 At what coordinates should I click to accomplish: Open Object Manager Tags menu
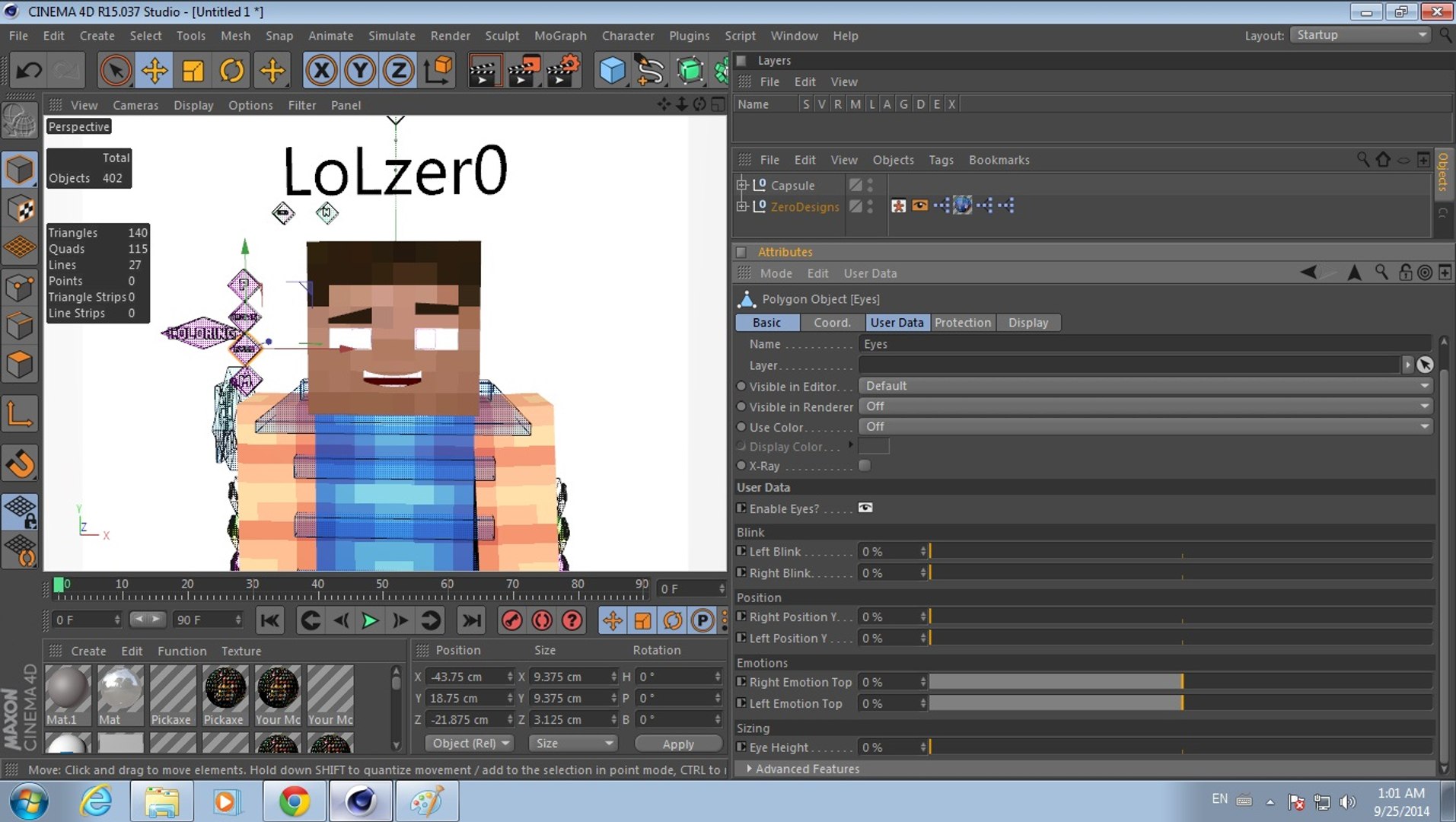point(941,160)
